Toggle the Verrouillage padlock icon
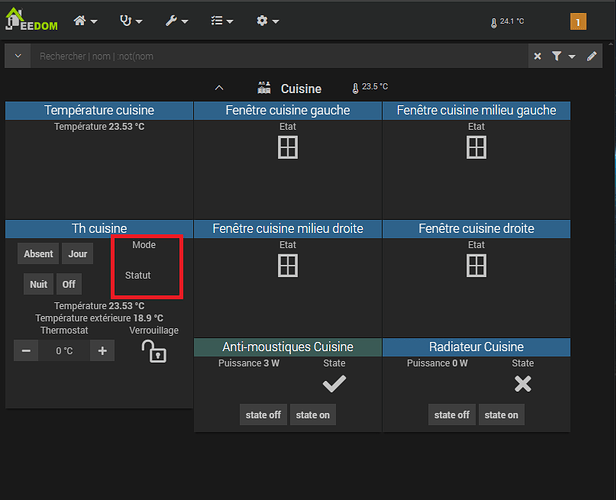616x500 pixels. (154, 352)
